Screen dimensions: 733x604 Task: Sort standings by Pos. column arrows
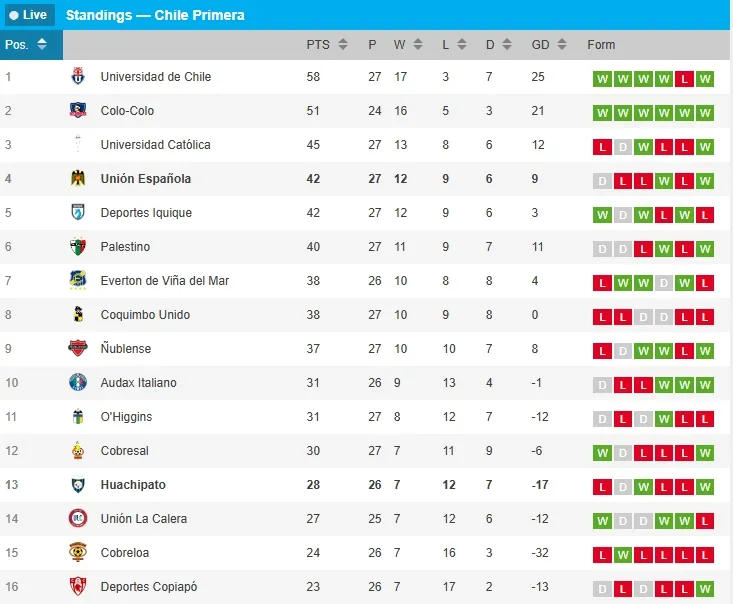click(x=42, y=45)
